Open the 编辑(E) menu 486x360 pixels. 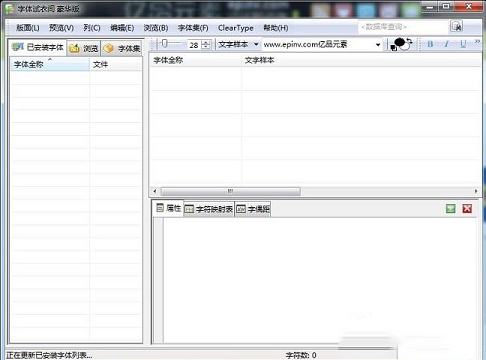[x=122, y=28]
